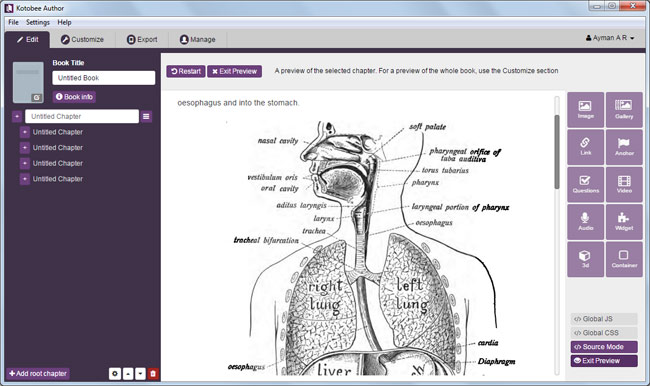
Task: Open the chapter options menu icon
Action: click(146, 117)
